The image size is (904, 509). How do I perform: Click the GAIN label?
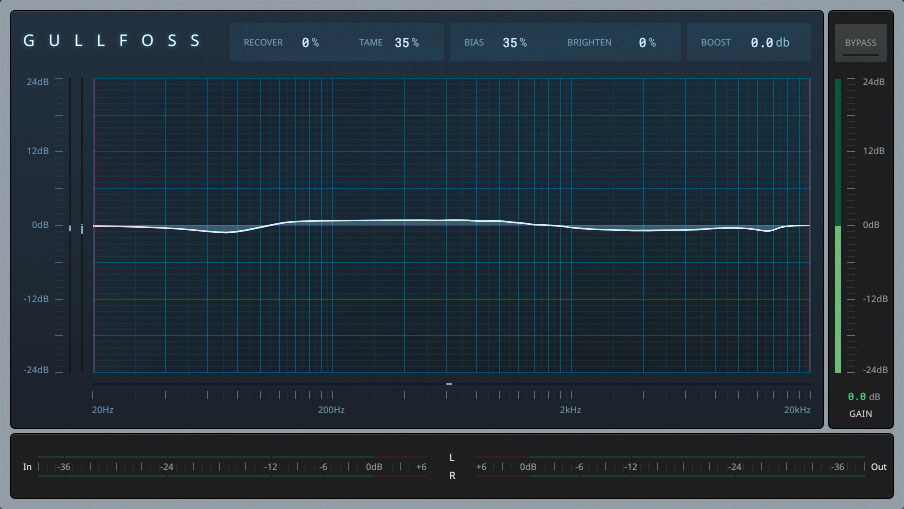(x=860, y=414)
